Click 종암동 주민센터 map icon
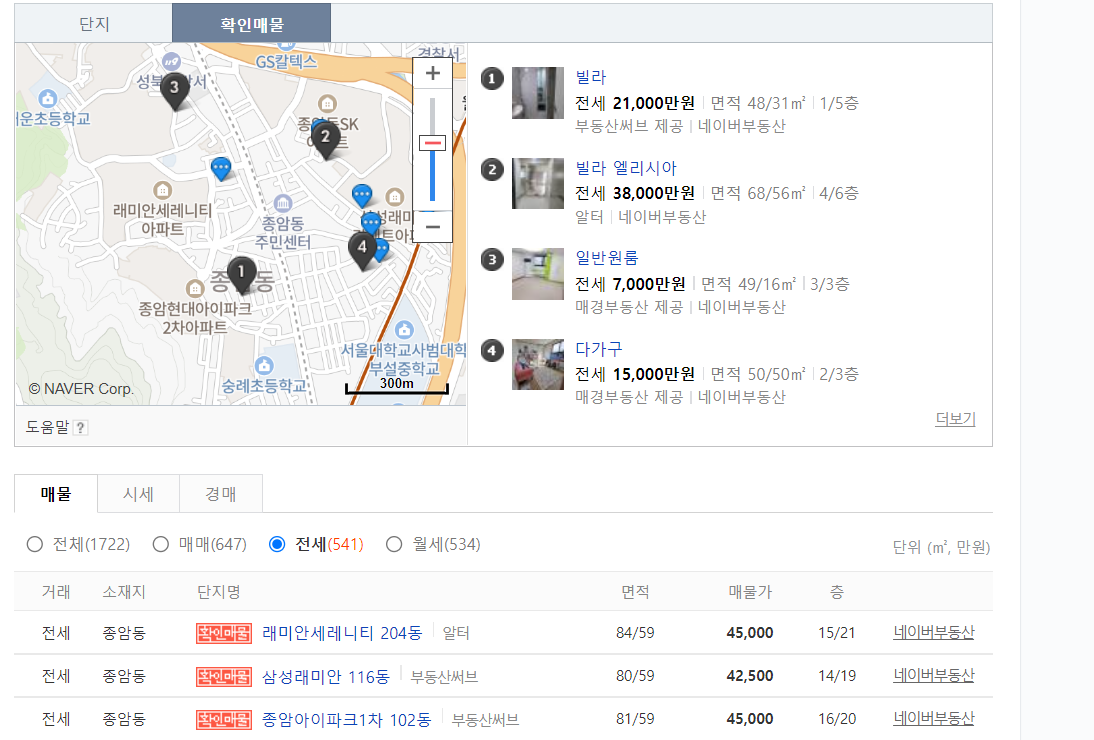 click(x=283, y=204)
